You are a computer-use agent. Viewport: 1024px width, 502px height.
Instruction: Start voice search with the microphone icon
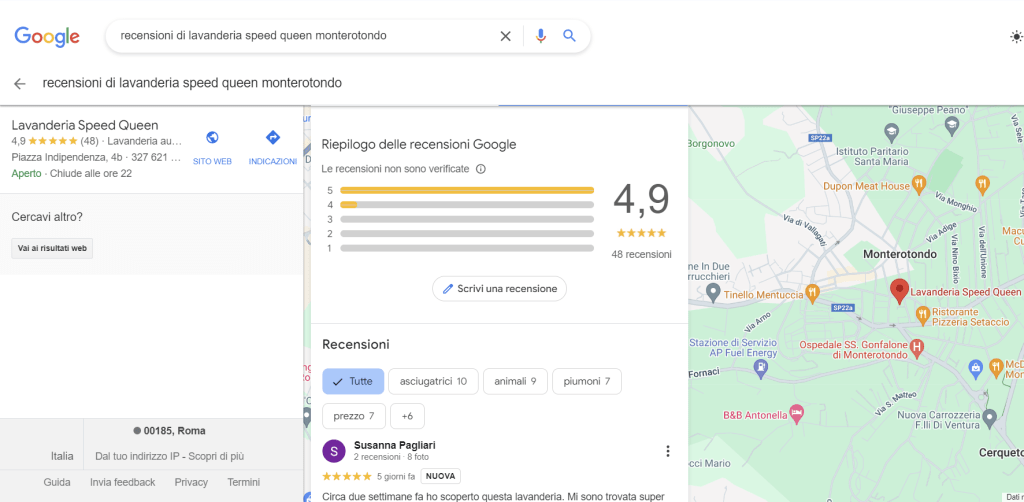pyautogui.click(x=541, y=36)
